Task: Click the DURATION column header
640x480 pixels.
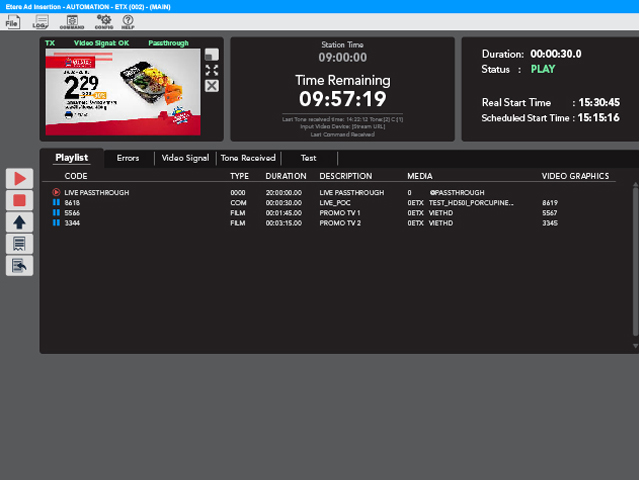Action: [x=286, y=176]
